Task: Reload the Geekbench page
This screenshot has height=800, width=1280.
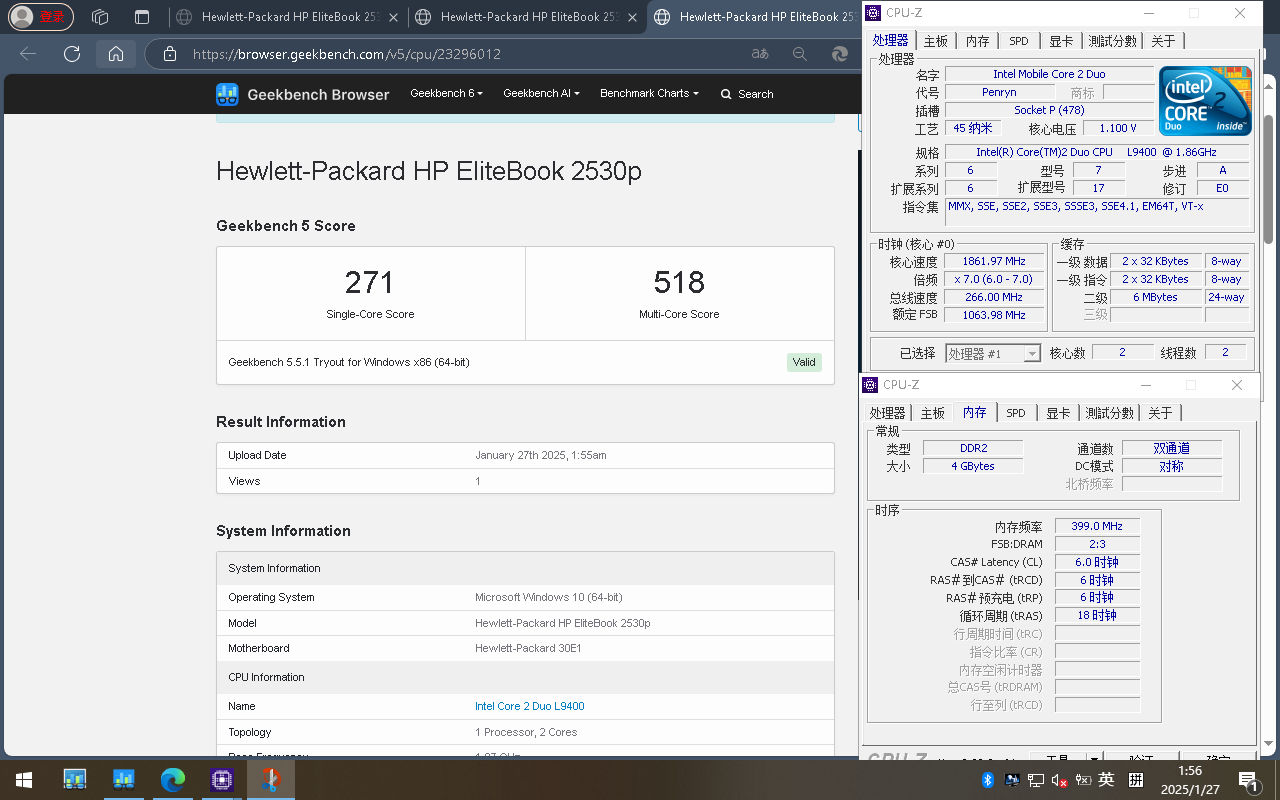Action: coord(71,54)
